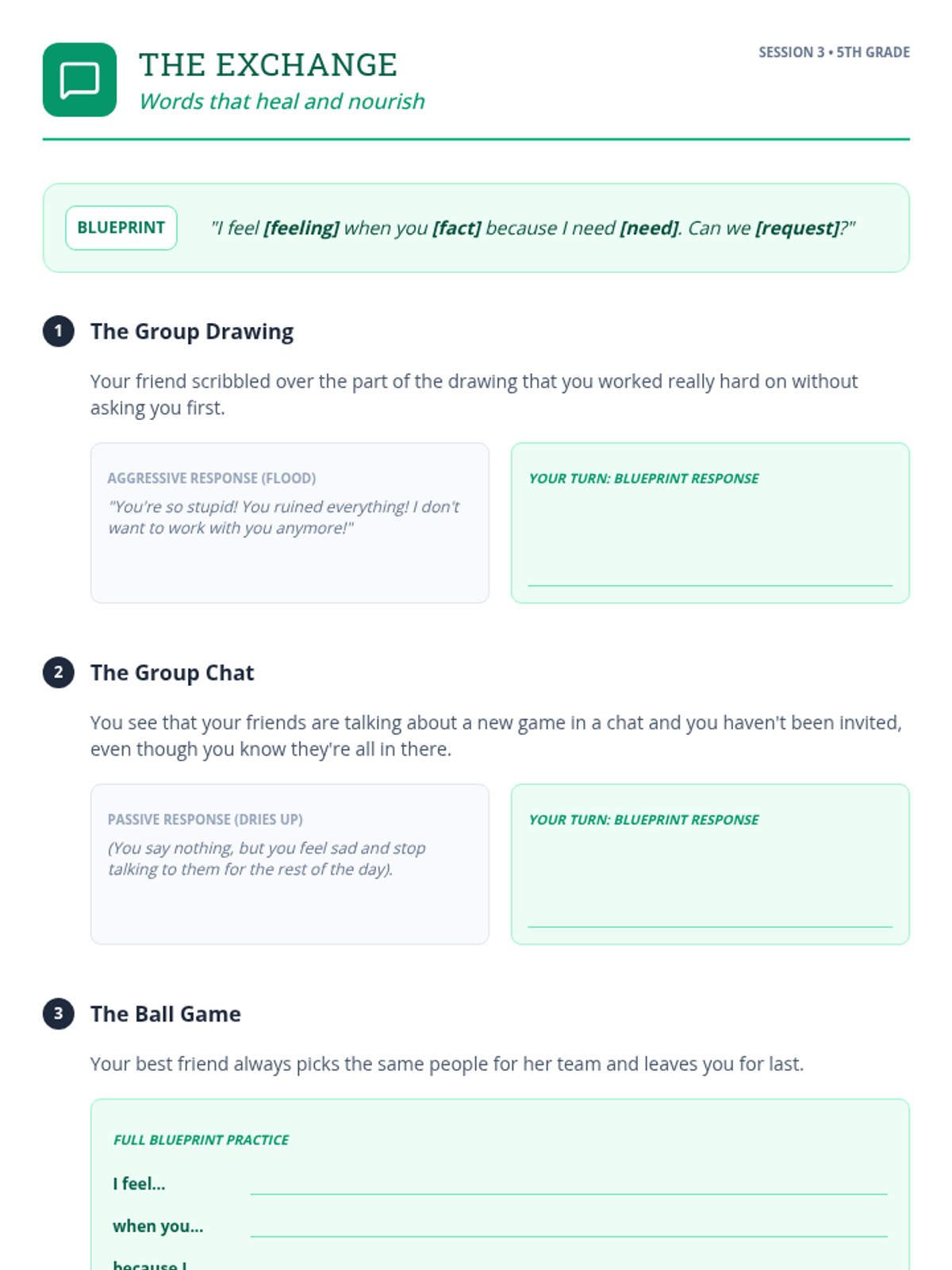Click the green speech bubble logo icon
Screen dimensions: 952x1270
click(x=79, y=79)
